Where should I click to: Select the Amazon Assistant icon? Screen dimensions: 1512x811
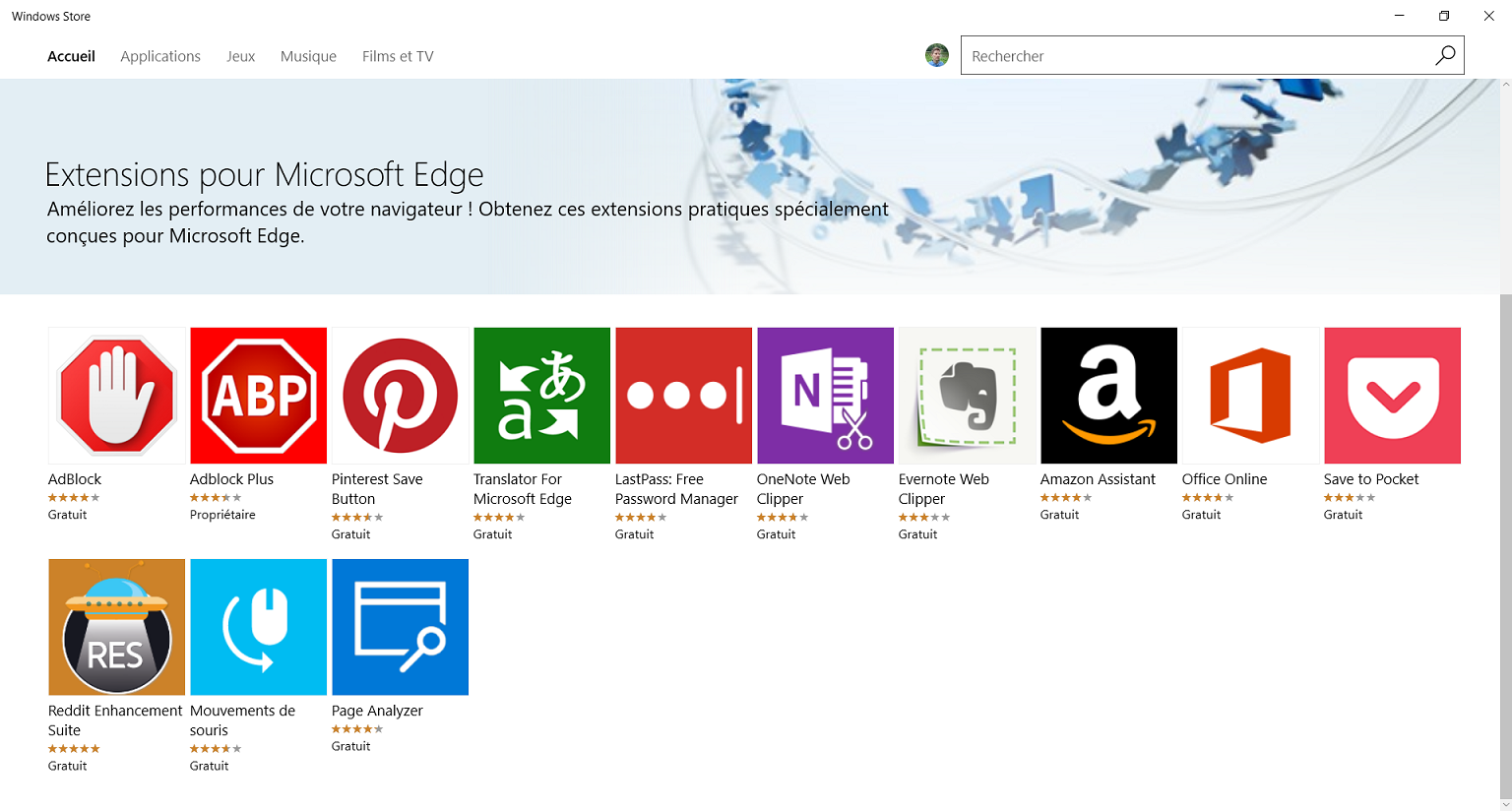click(x=1108, y=396)
